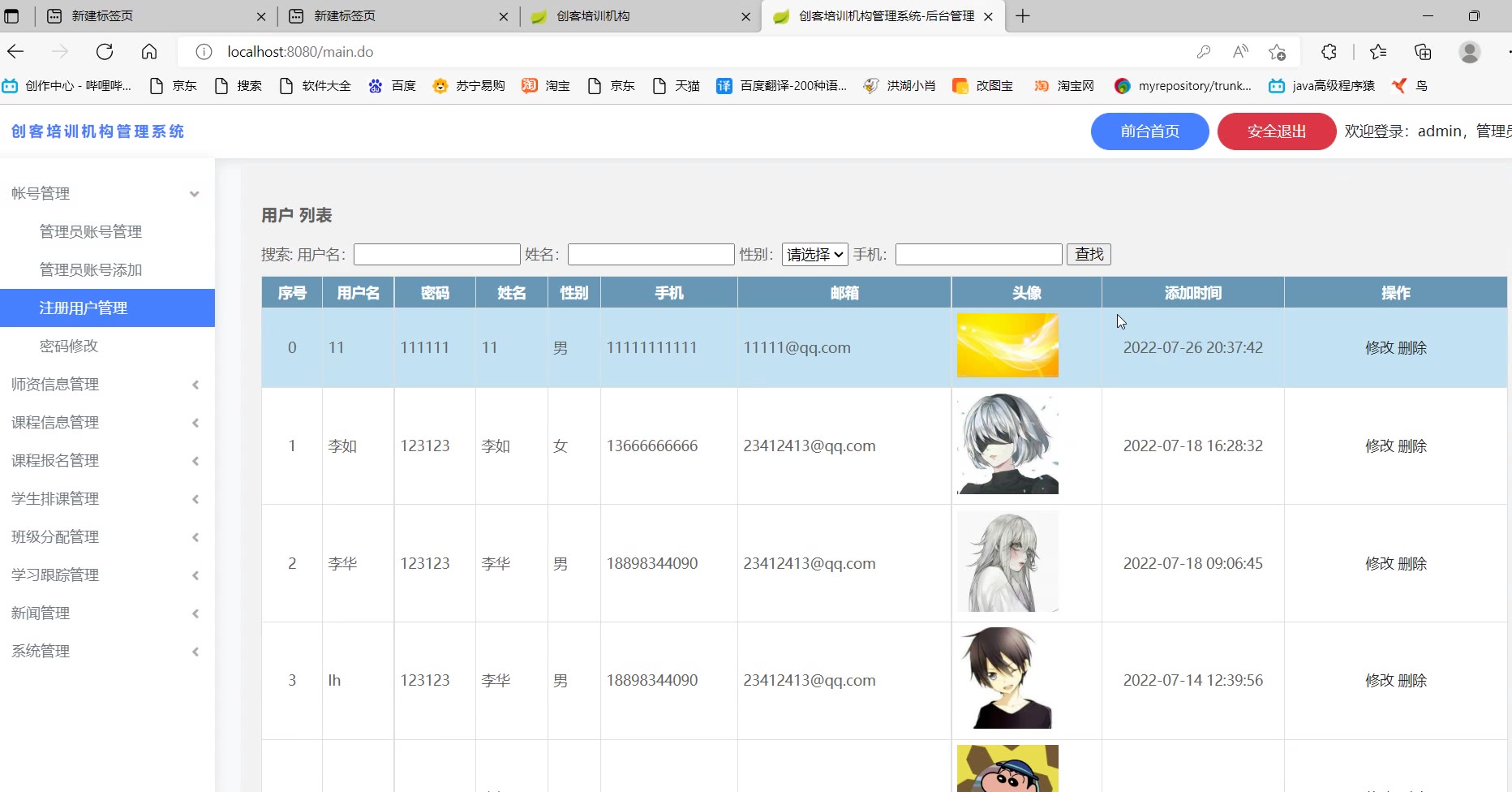This screenshot has width=1512, height=792.
Task: Open favorites list icon
Action: pyautogui.click(x=1378, y=52)
